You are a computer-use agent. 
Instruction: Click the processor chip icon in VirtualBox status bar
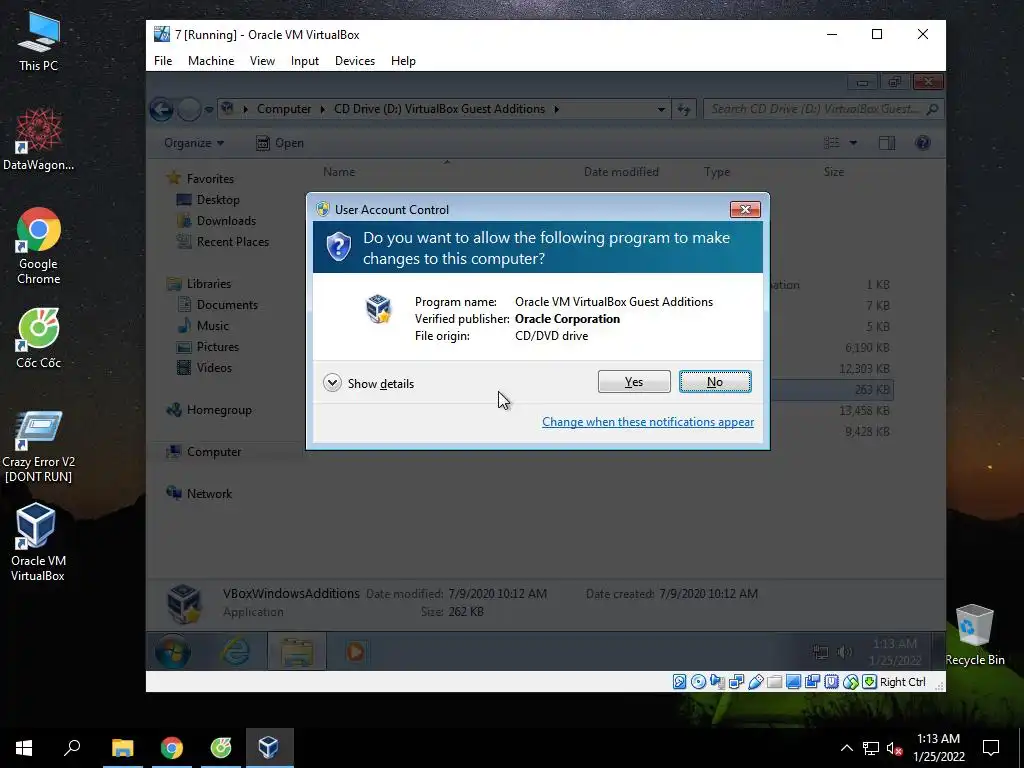(x=831, y=682)
